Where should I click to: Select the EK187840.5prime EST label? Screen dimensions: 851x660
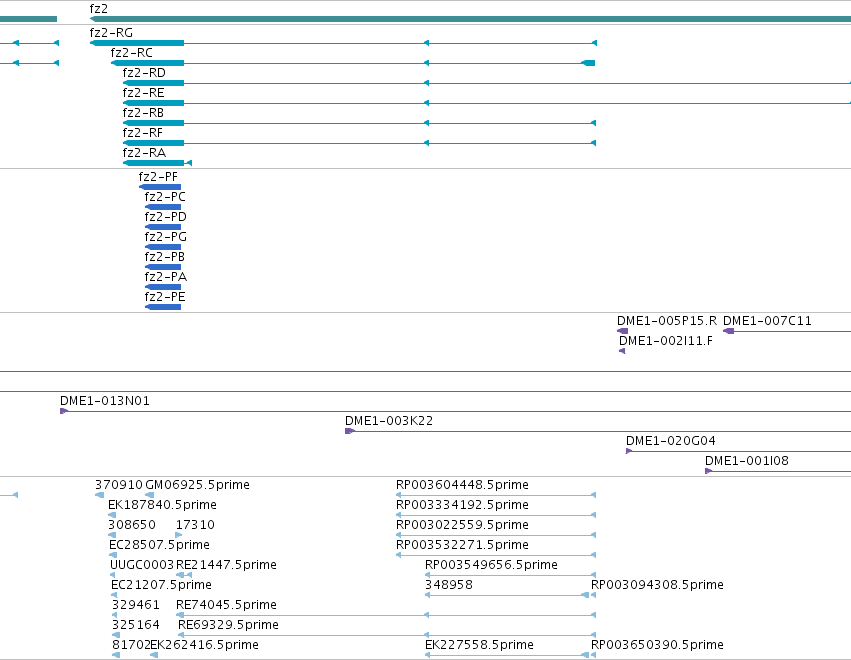pos(162,505)
